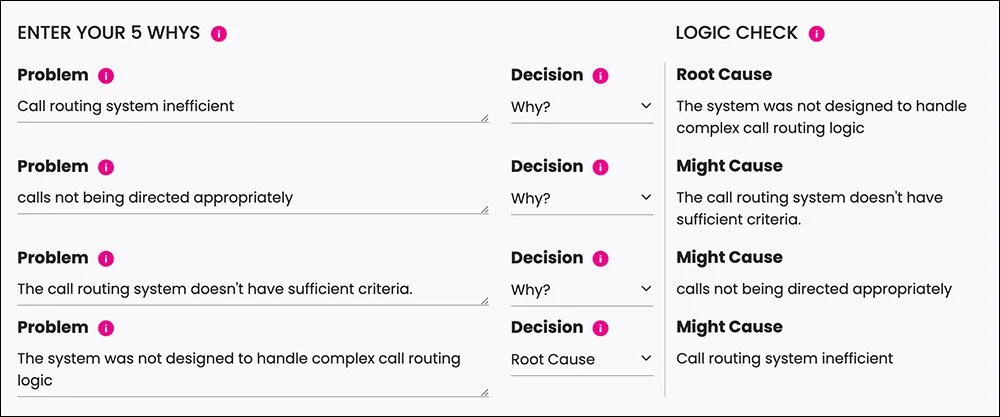Open info icon of the fourth Problem label
1000x417 pixels.
tap(106, 328)
